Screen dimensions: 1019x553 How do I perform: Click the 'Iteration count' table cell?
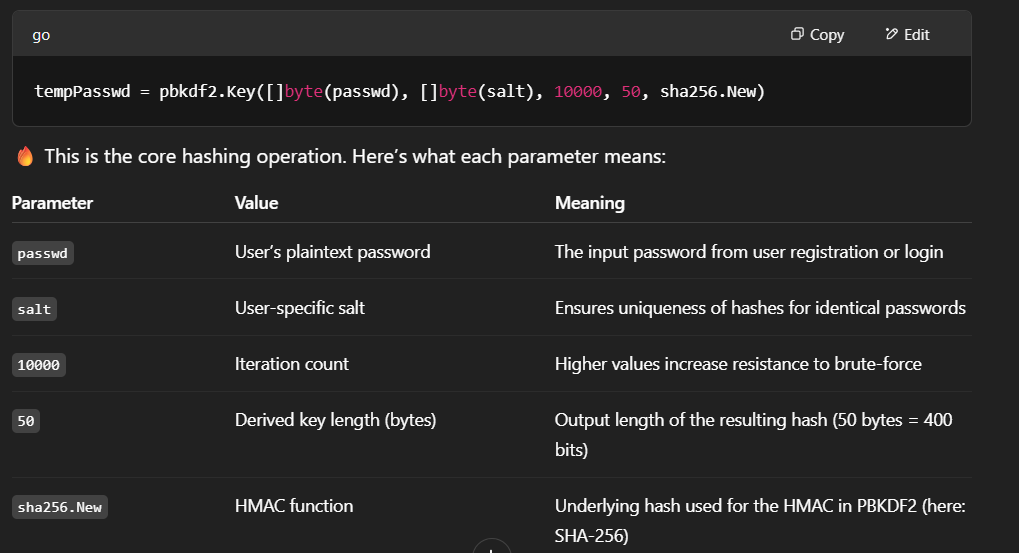(x=291, y=364)
